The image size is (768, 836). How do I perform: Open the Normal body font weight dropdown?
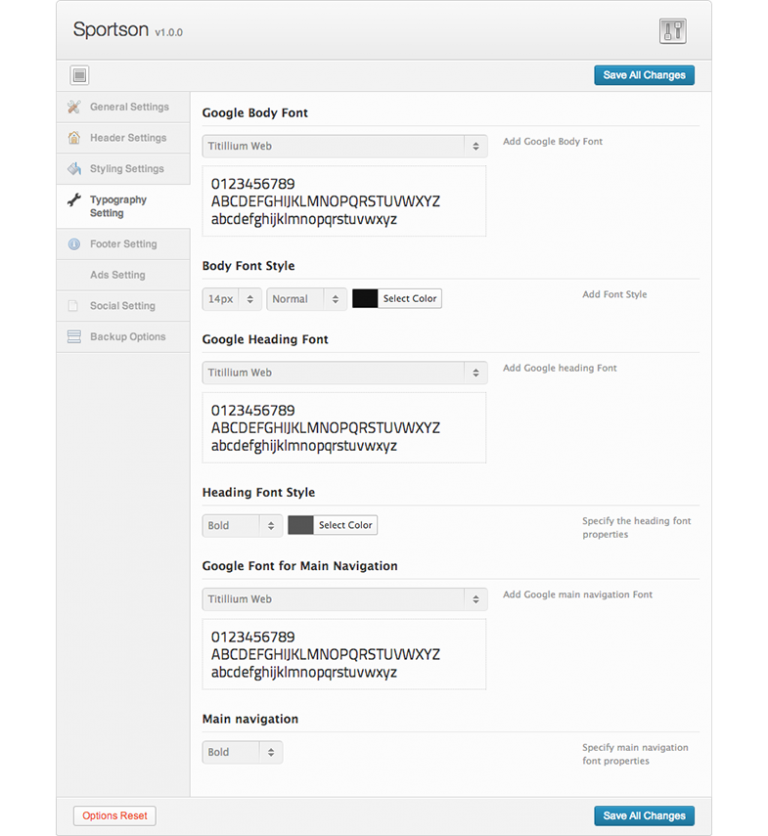pyautogui.click(x=306, y=299)
